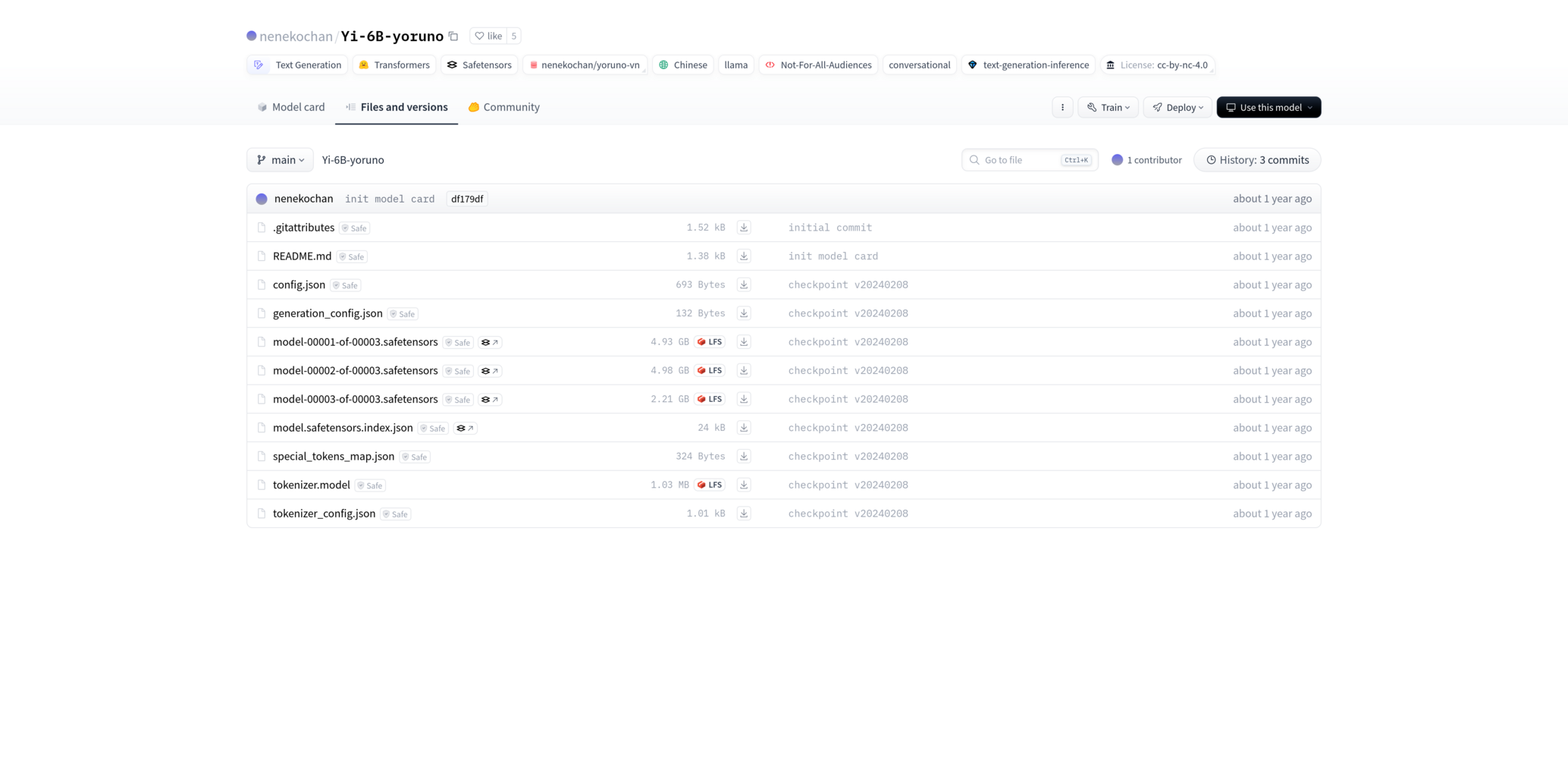
Task: Open the df179df commit hash
Action: (466, 199)
